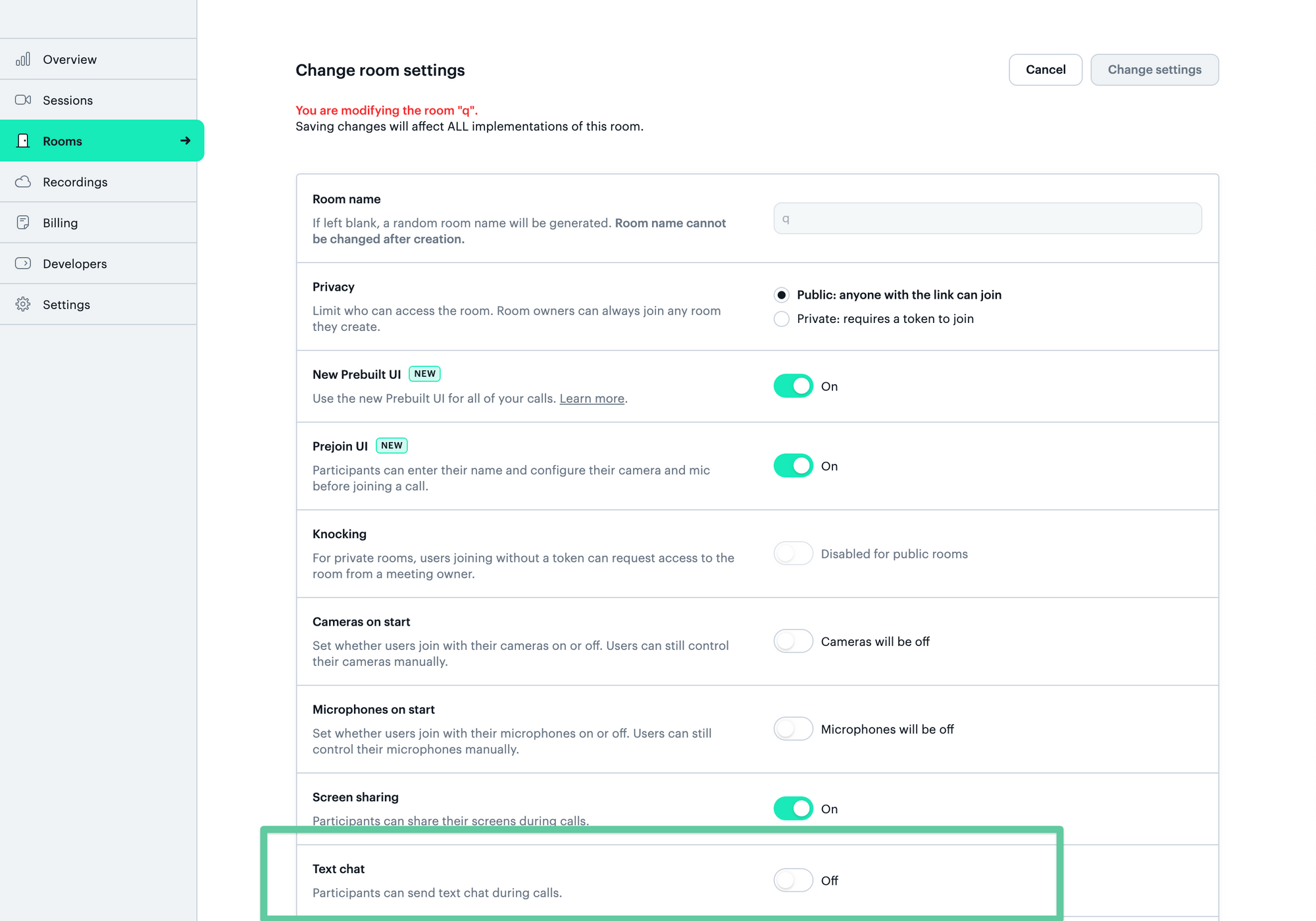The image size is (1316, 921).
Task: Open the Learn more link
Action: (592, 399)
